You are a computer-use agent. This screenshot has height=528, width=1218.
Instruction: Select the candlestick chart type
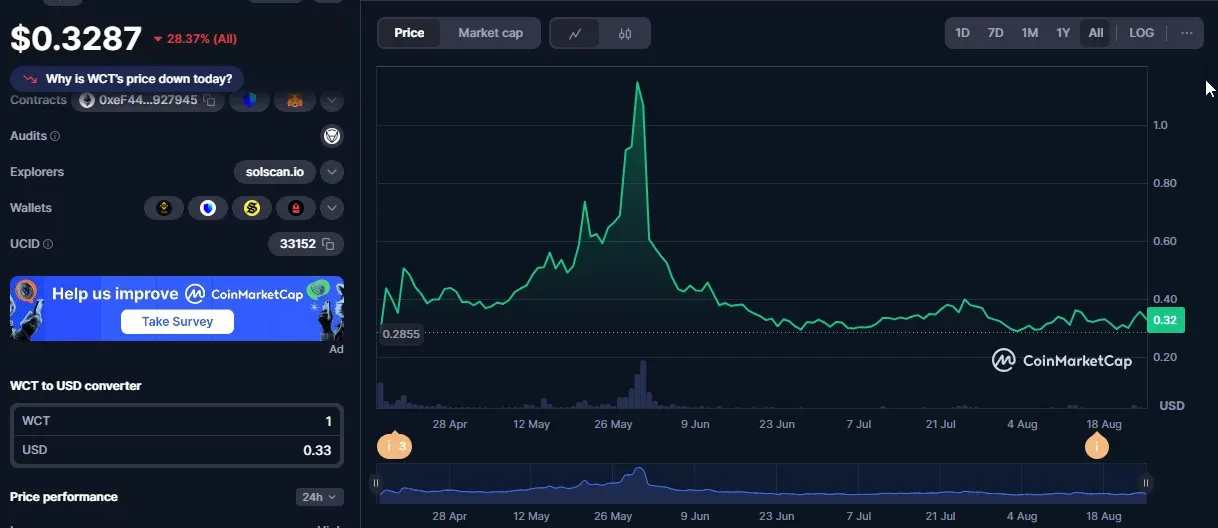(x=625, y=33)
